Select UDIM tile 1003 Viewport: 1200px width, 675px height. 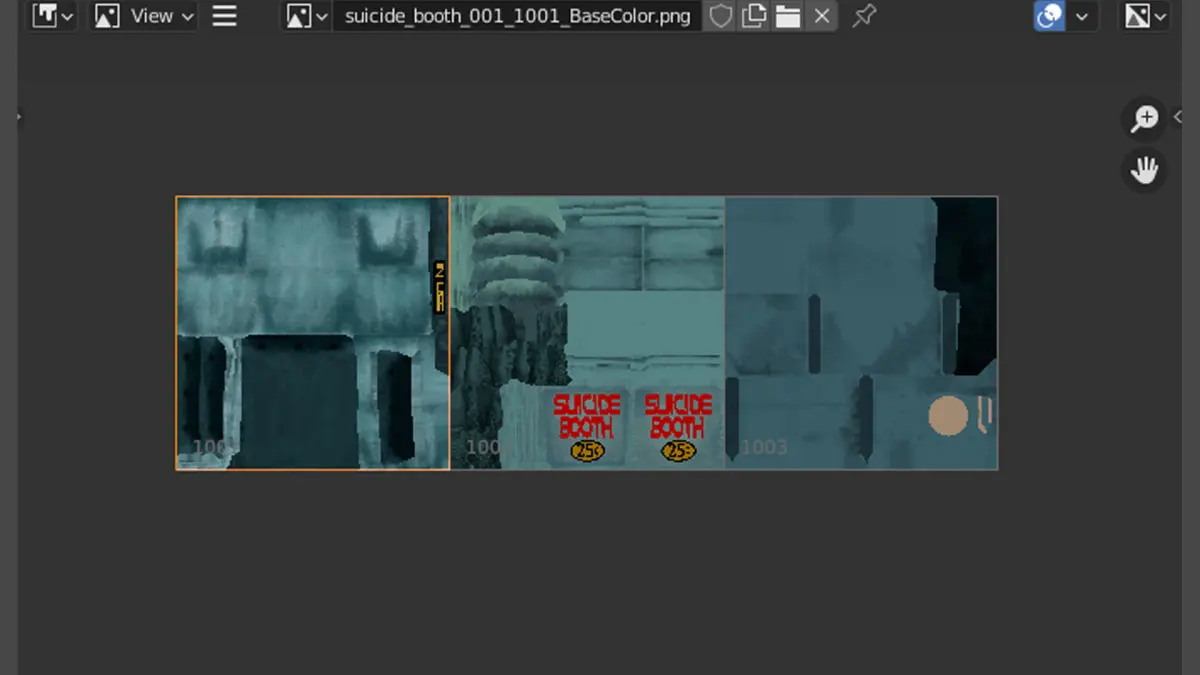[861, 333]
